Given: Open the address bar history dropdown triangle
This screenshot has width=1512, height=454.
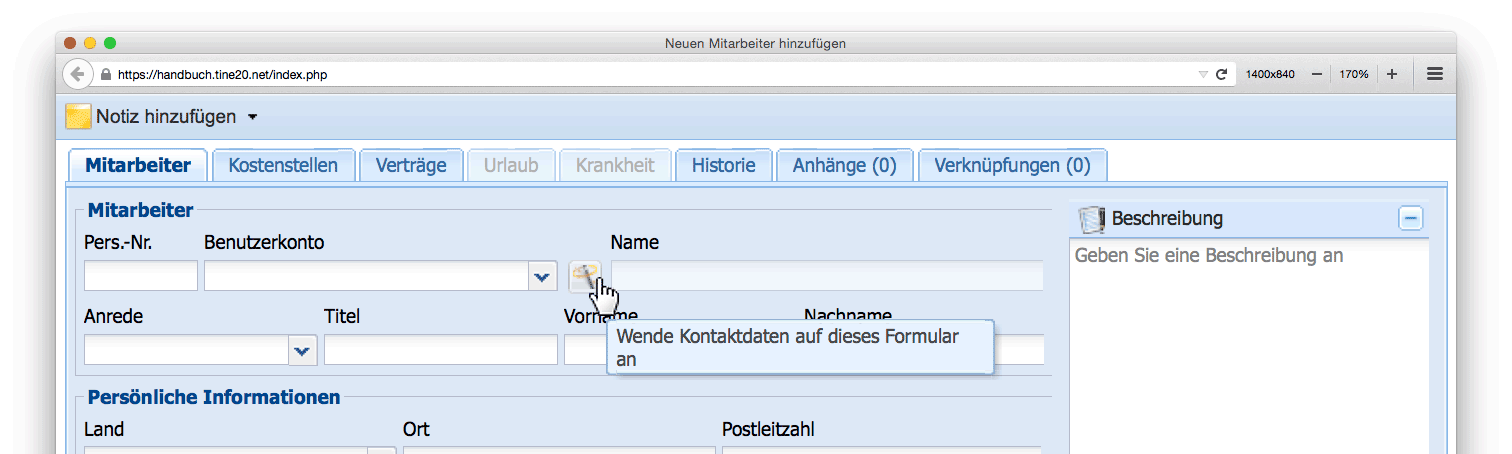Looking at the screenshot, I should pyautogui.click(x=1203, y=74).
